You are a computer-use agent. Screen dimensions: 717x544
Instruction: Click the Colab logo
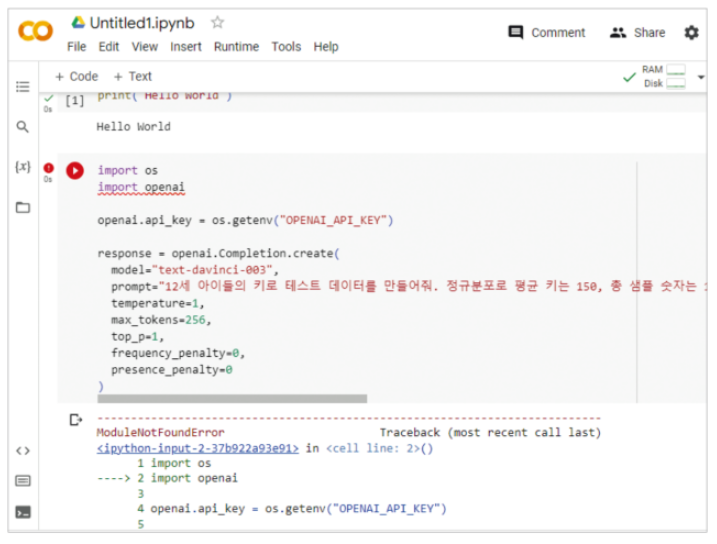35,31
